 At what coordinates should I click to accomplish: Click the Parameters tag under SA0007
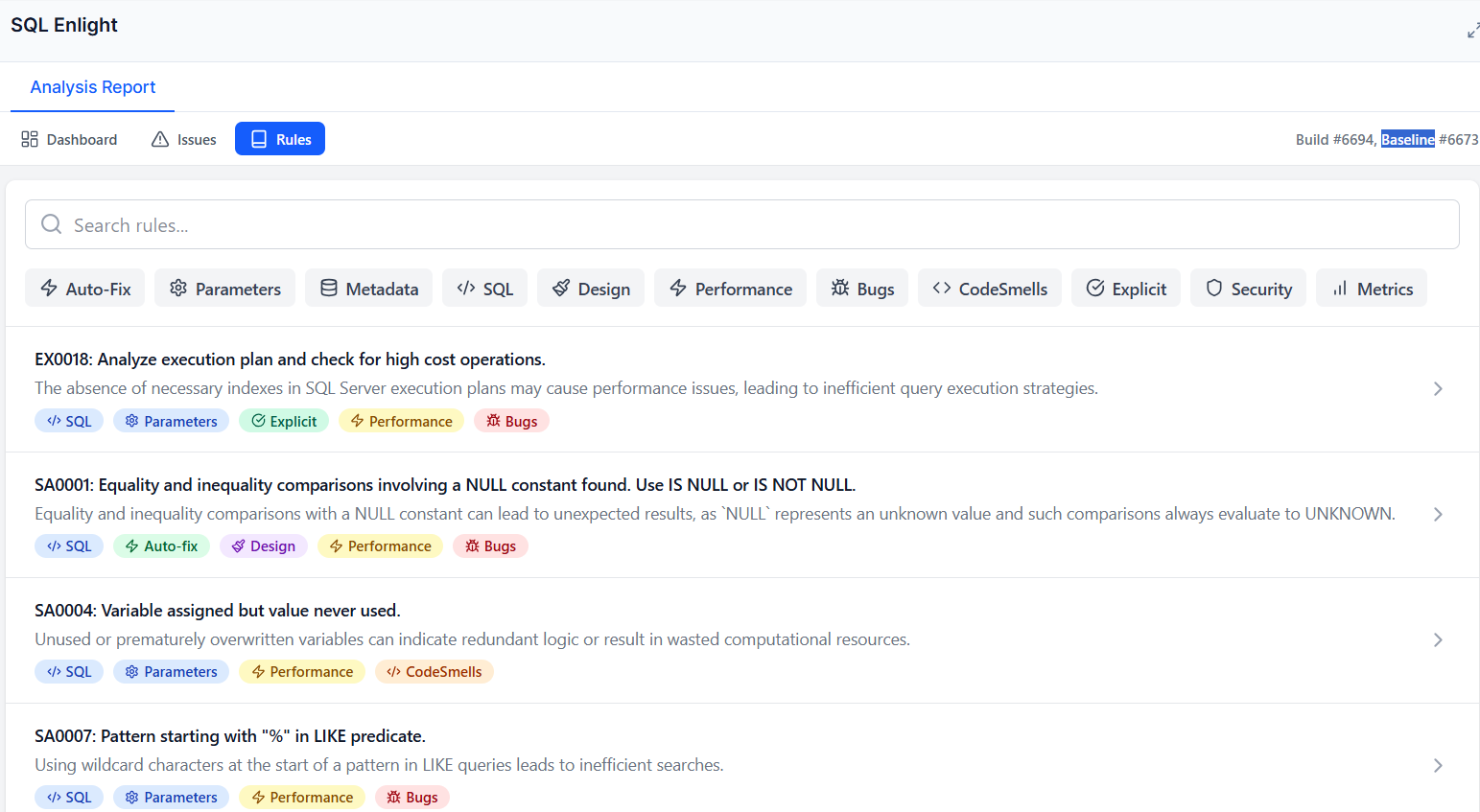pyautogui.click(x=171, y=798)
